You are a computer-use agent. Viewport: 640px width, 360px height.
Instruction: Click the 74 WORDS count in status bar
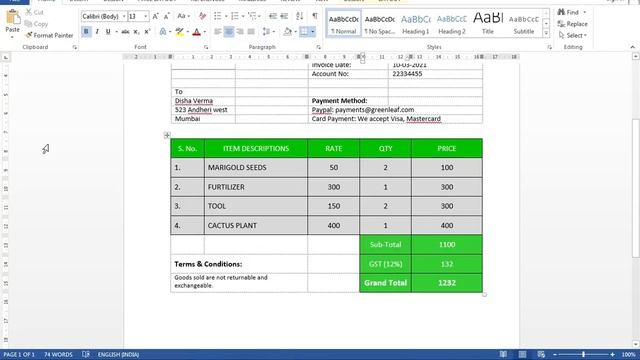point(58,354)
